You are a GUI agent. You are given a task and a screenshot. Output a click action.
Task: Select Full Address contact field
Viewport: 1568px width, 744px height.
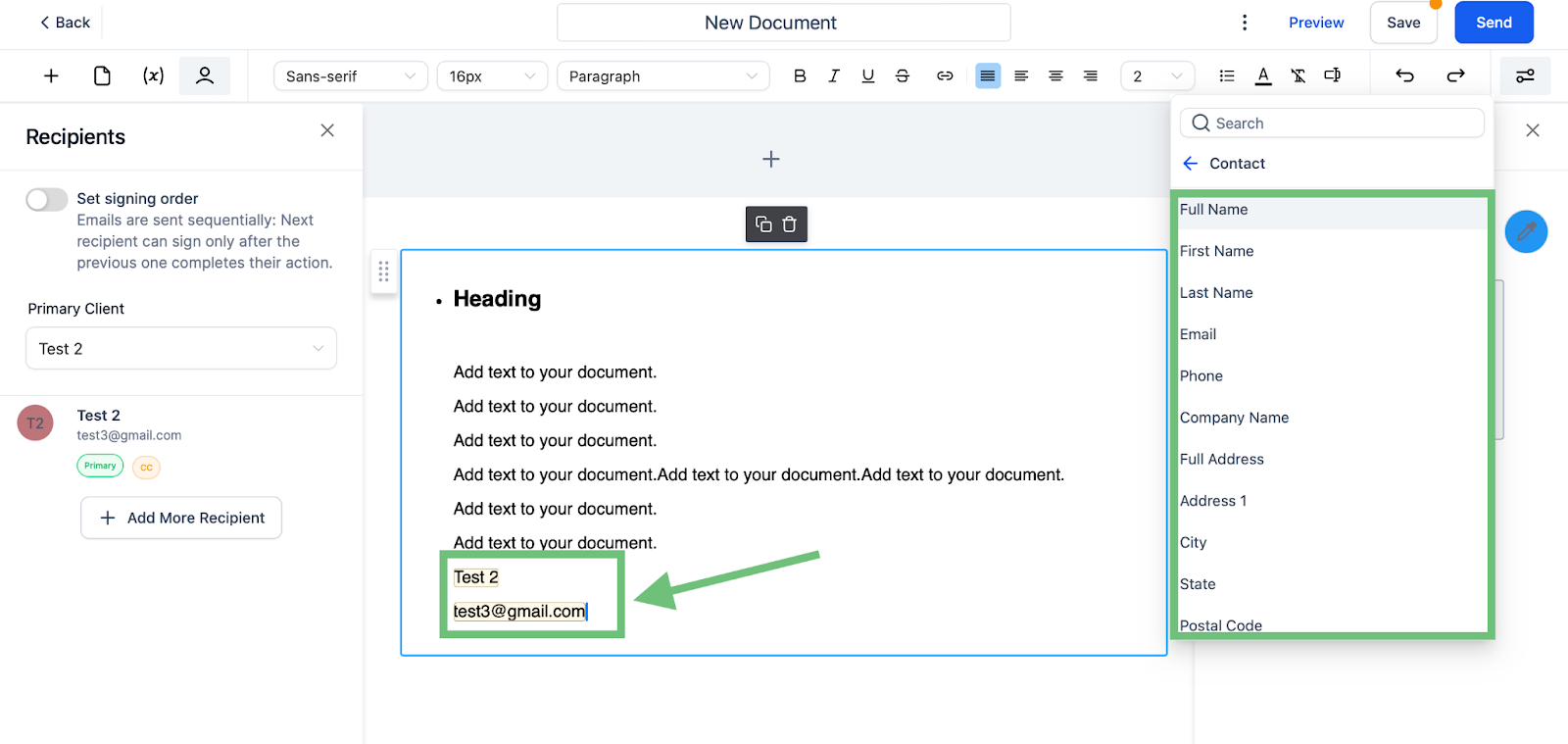coord(1333,460)
